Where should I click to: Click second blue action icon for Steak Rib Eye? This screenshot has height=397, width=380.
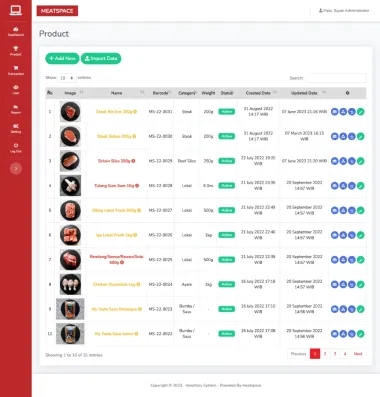(x=343, y=112)
